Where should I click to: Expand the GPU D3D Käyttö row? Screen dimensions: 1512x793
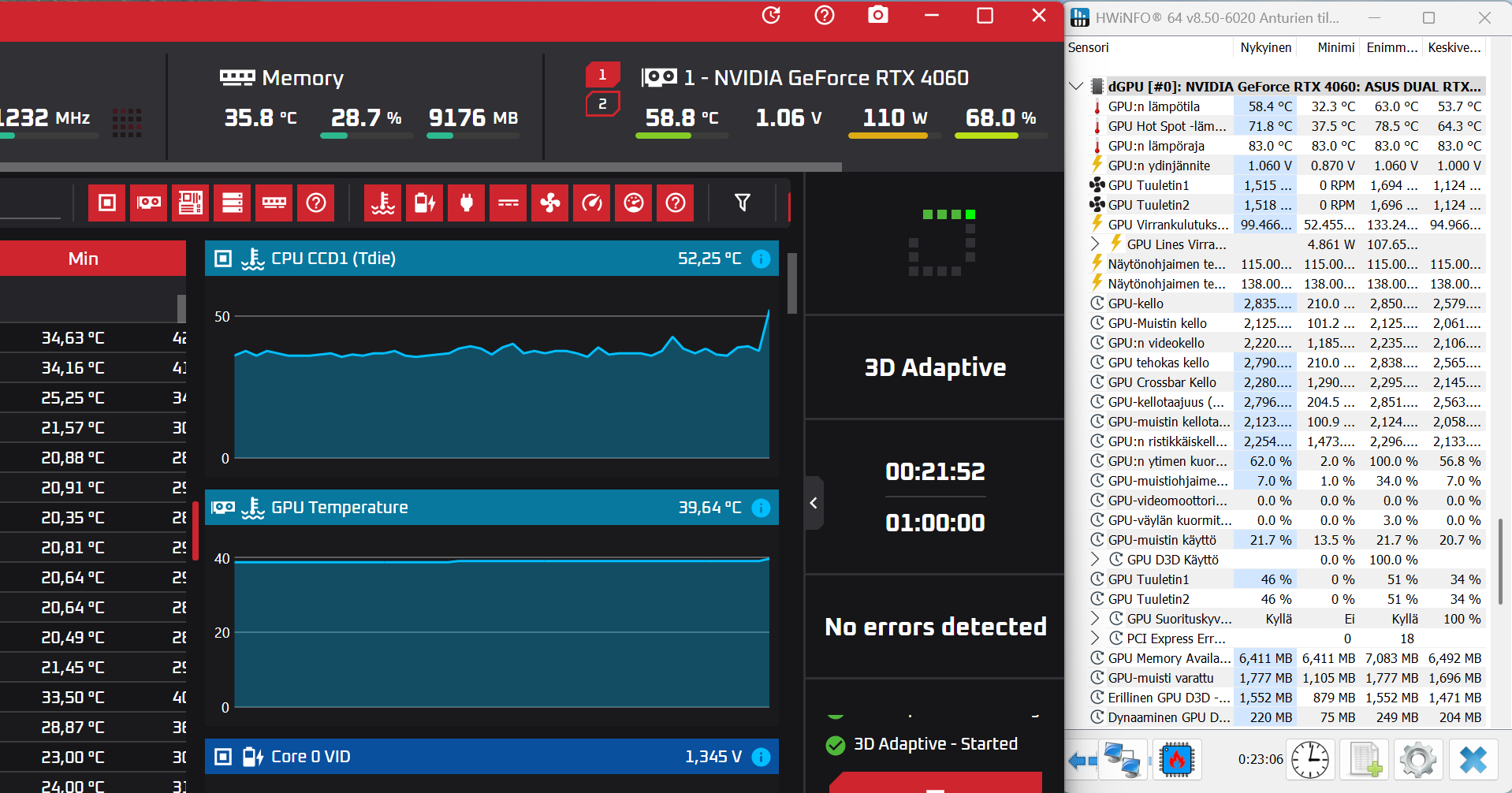coord(1095,559)
